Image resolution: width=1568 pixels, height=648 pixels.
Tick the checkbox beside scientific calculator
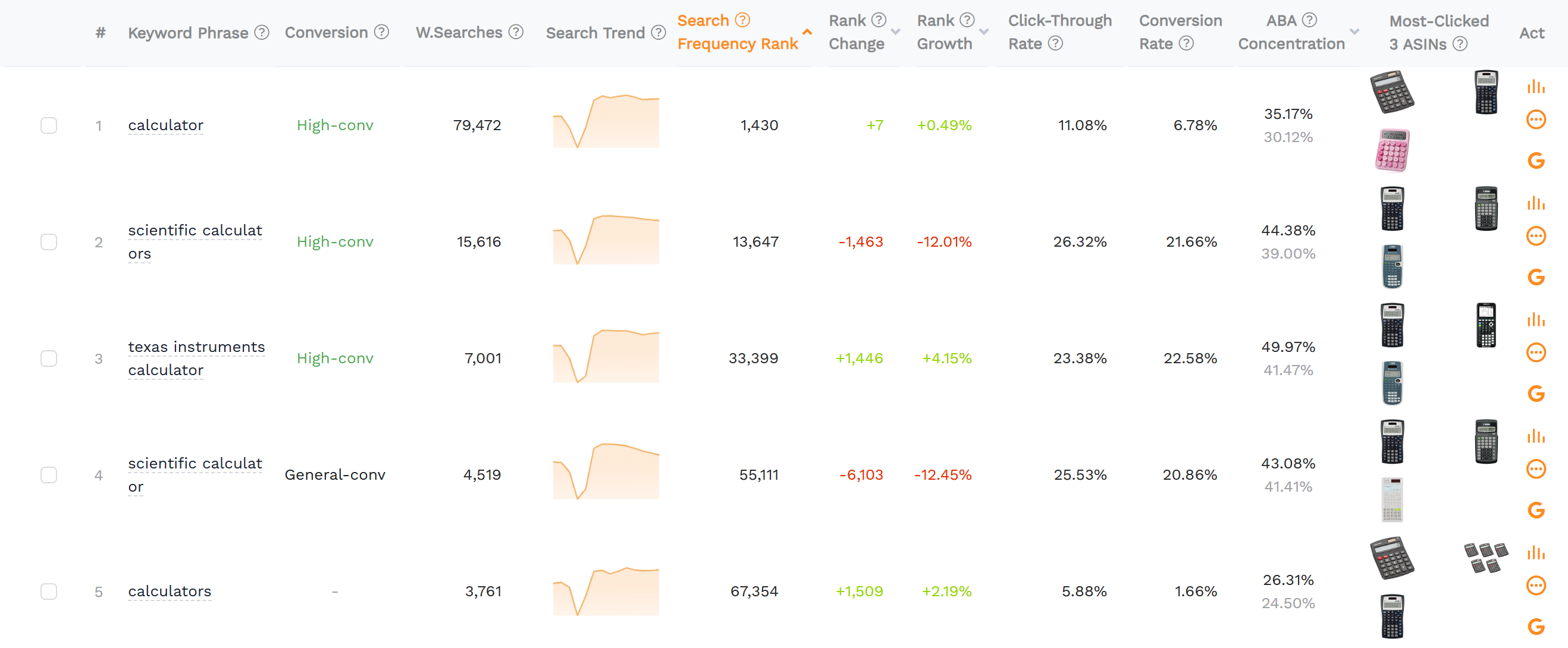pyautogui.click(x=48, y=475)
